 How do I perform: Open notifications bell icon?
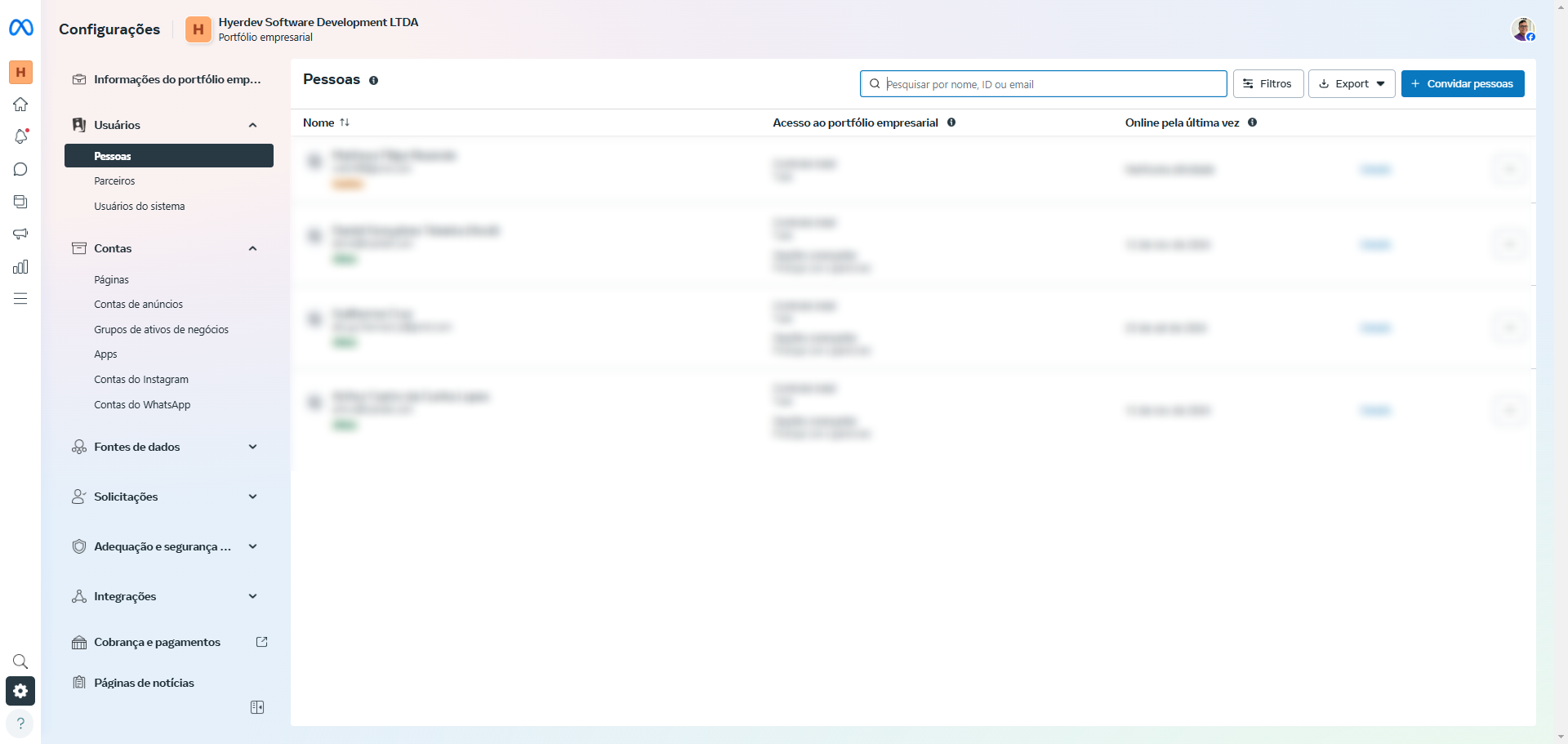(20, 136)
